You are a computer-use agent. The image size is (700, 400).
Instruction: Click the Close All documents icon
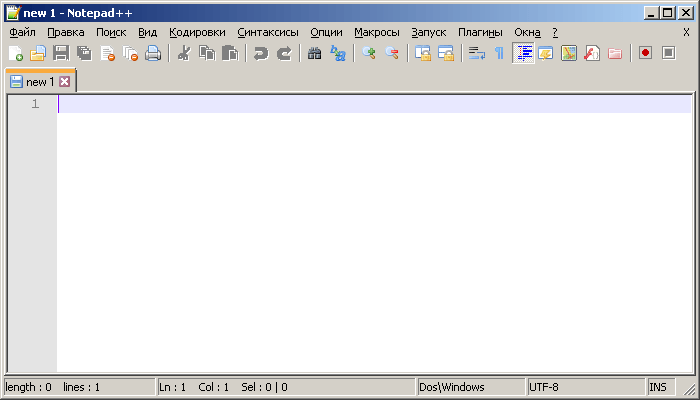coord(130,53)
